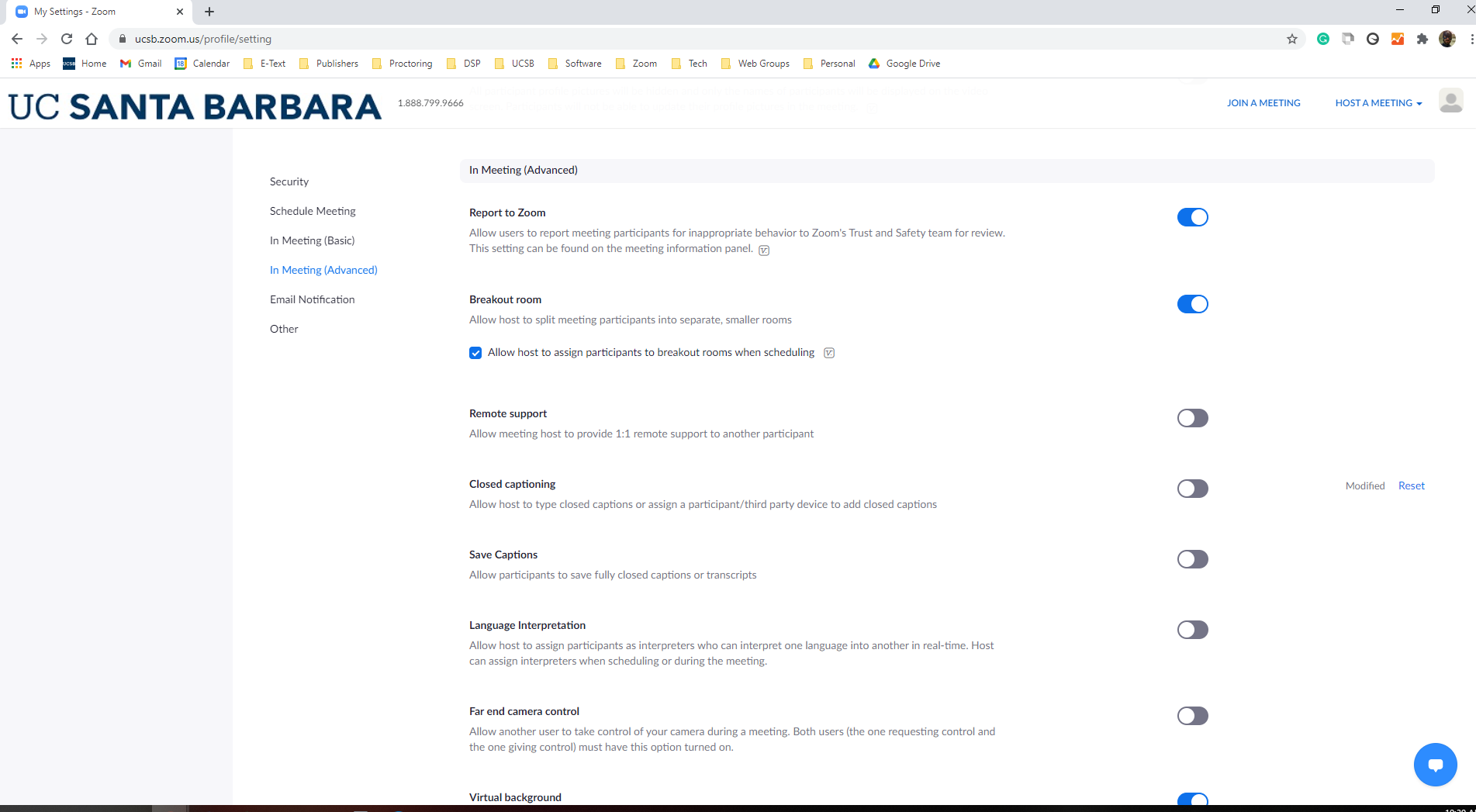Open the Tech bookmark folder
The height and width of the screenshot is (812, 1476).
[x=690, y=64]
